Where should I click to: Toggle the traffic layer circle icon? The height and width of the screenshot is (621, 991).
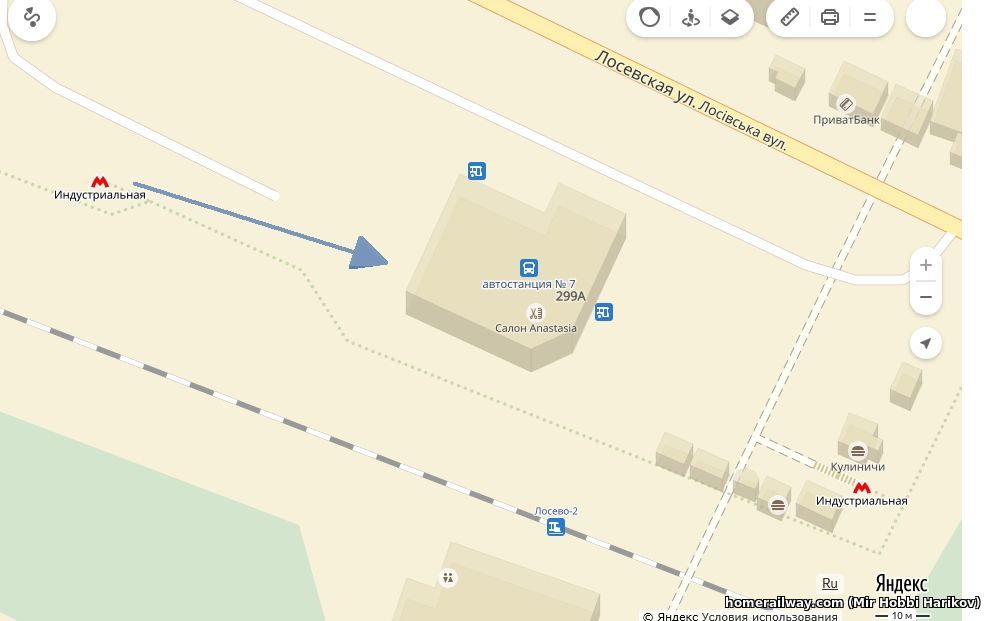pyautogui.click(x=649, y=17)
